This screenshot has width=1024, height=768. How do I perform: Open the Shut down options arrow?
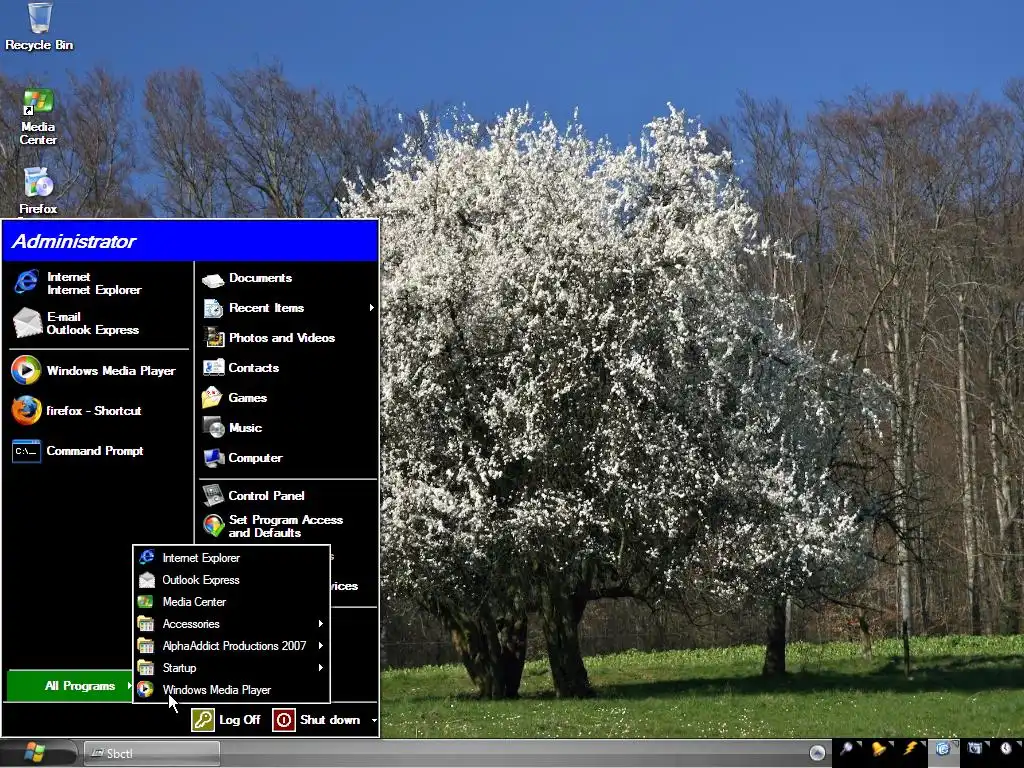pos(374,720)
